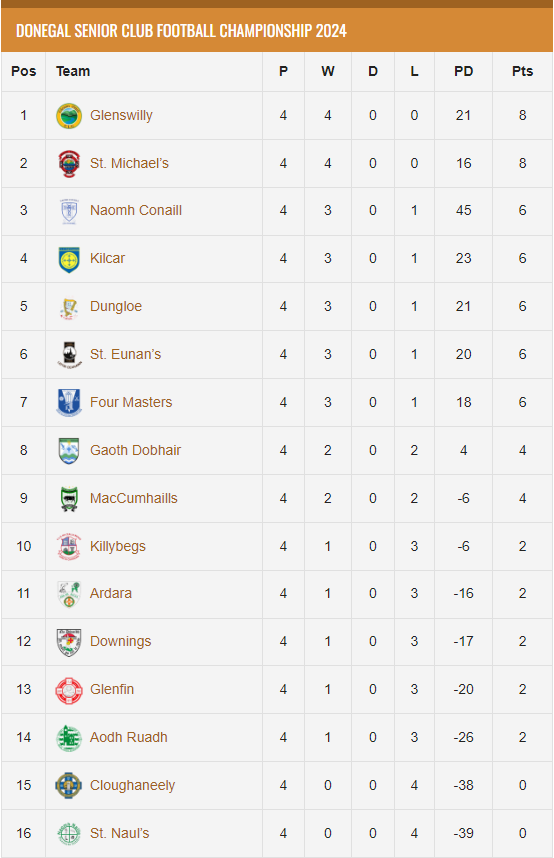Click the Cloughaneely club crest
This screenshot has width=554, height=858.
(69, 786)
